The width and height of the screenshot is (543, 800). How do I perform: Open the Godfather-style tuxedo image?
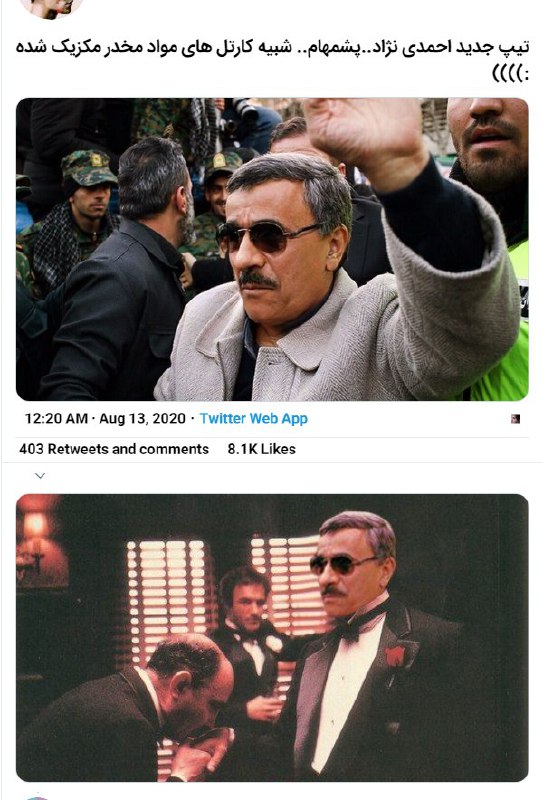point(272,637)
